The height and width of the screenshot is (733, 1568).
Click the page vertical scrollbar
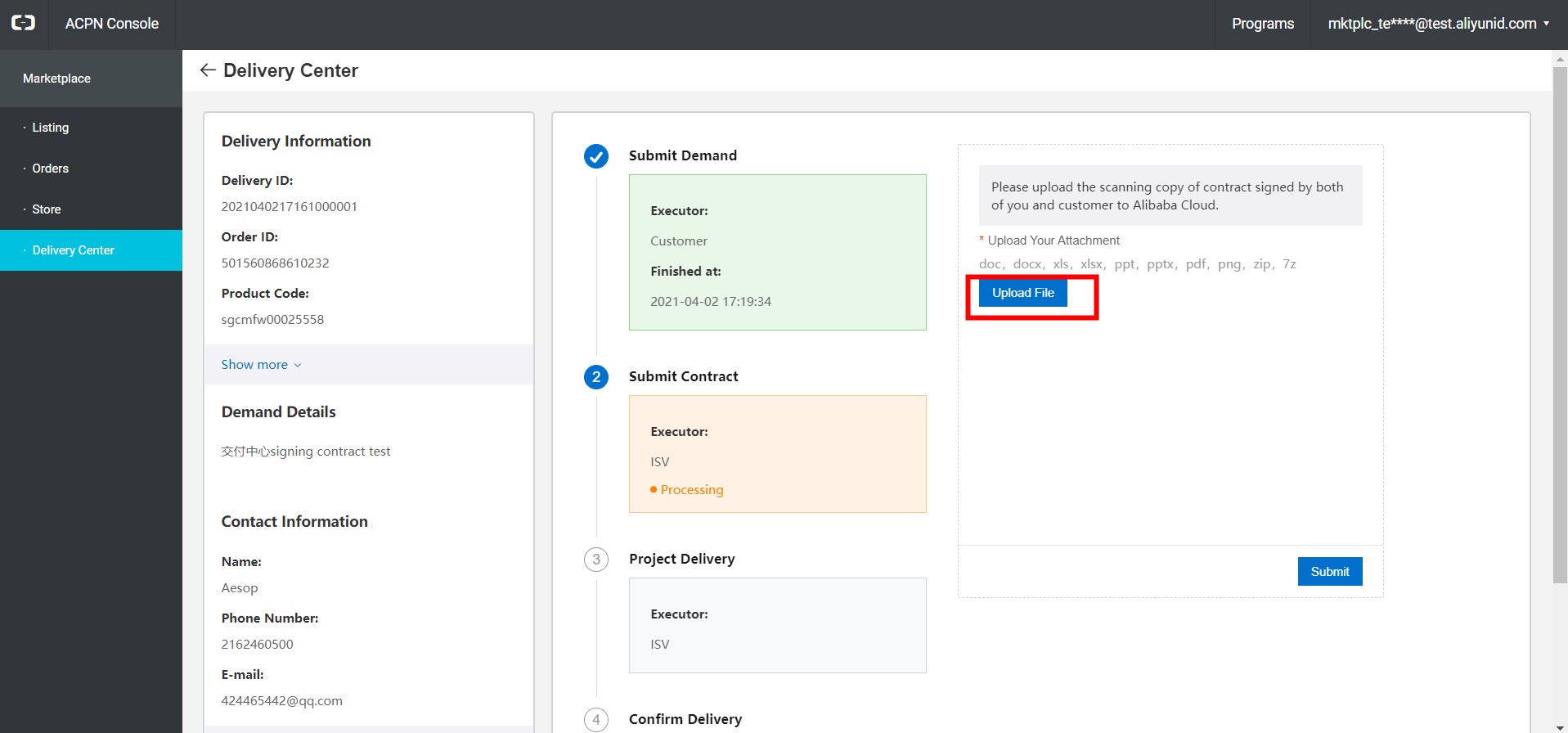click(1560, 327)
